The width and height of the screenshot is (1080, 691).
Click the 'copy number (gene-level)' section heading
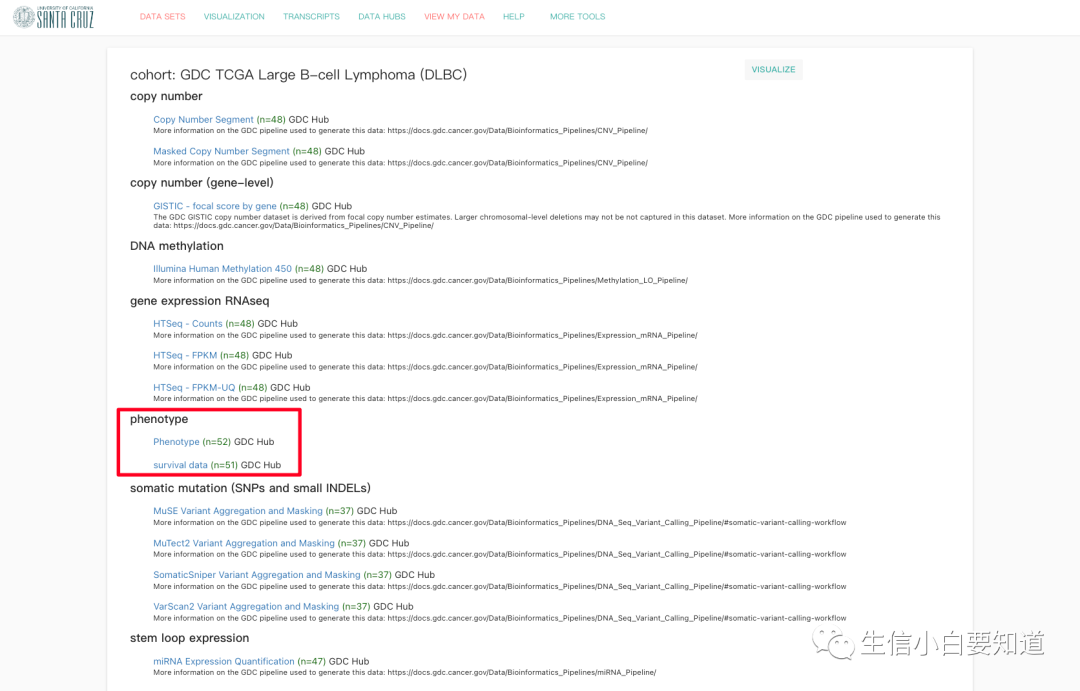[202, 183]
